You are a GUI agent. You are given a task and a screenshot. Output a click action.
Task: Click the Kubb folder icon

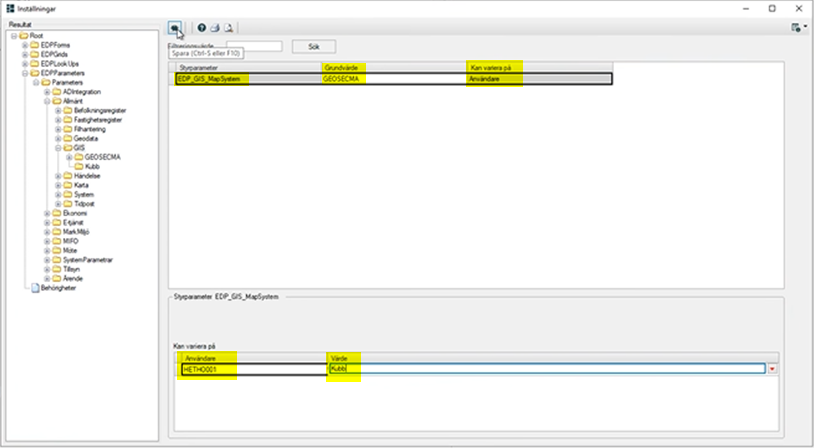tap(79, 166)
